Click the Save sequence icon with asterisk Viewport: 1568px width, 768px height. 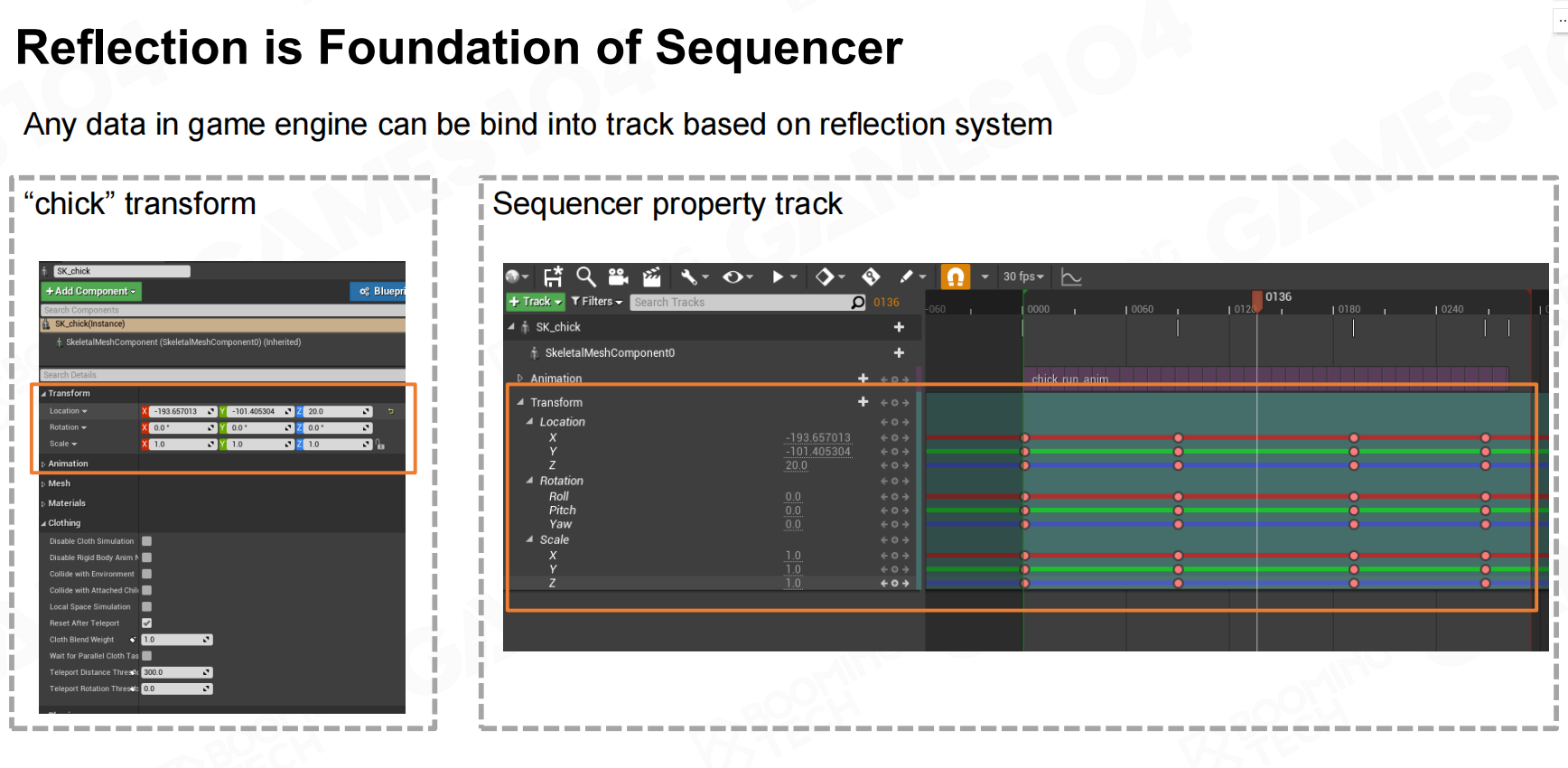553,276
